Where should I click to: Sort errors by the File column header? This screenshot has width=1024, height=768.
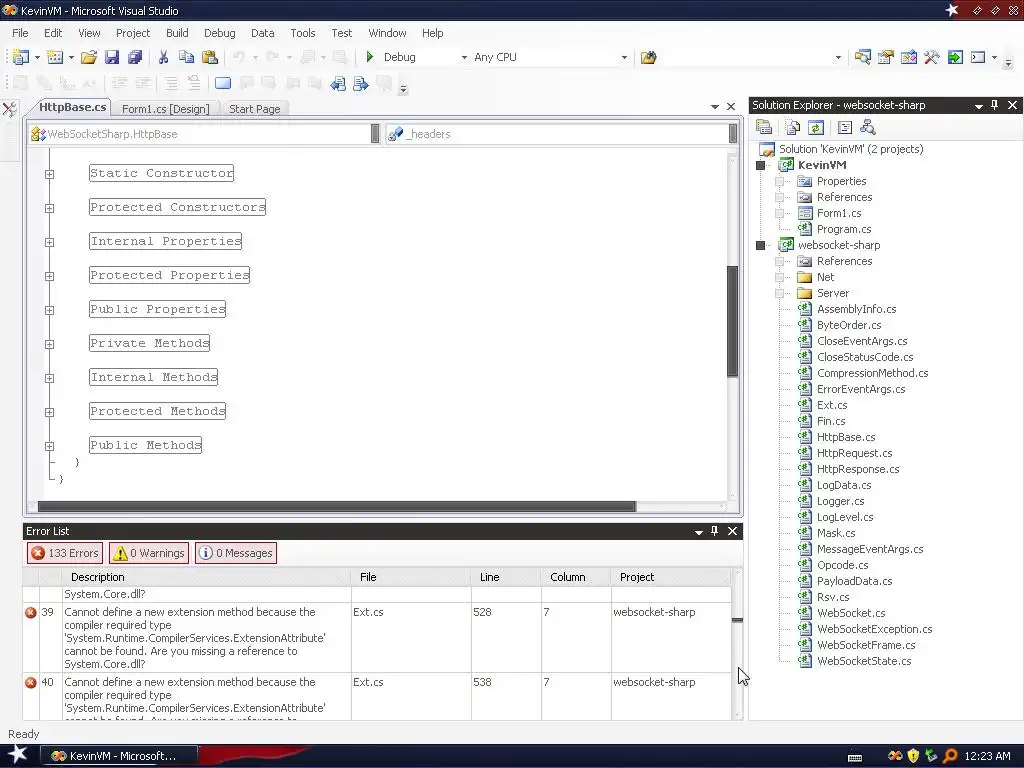pos(411,577)
